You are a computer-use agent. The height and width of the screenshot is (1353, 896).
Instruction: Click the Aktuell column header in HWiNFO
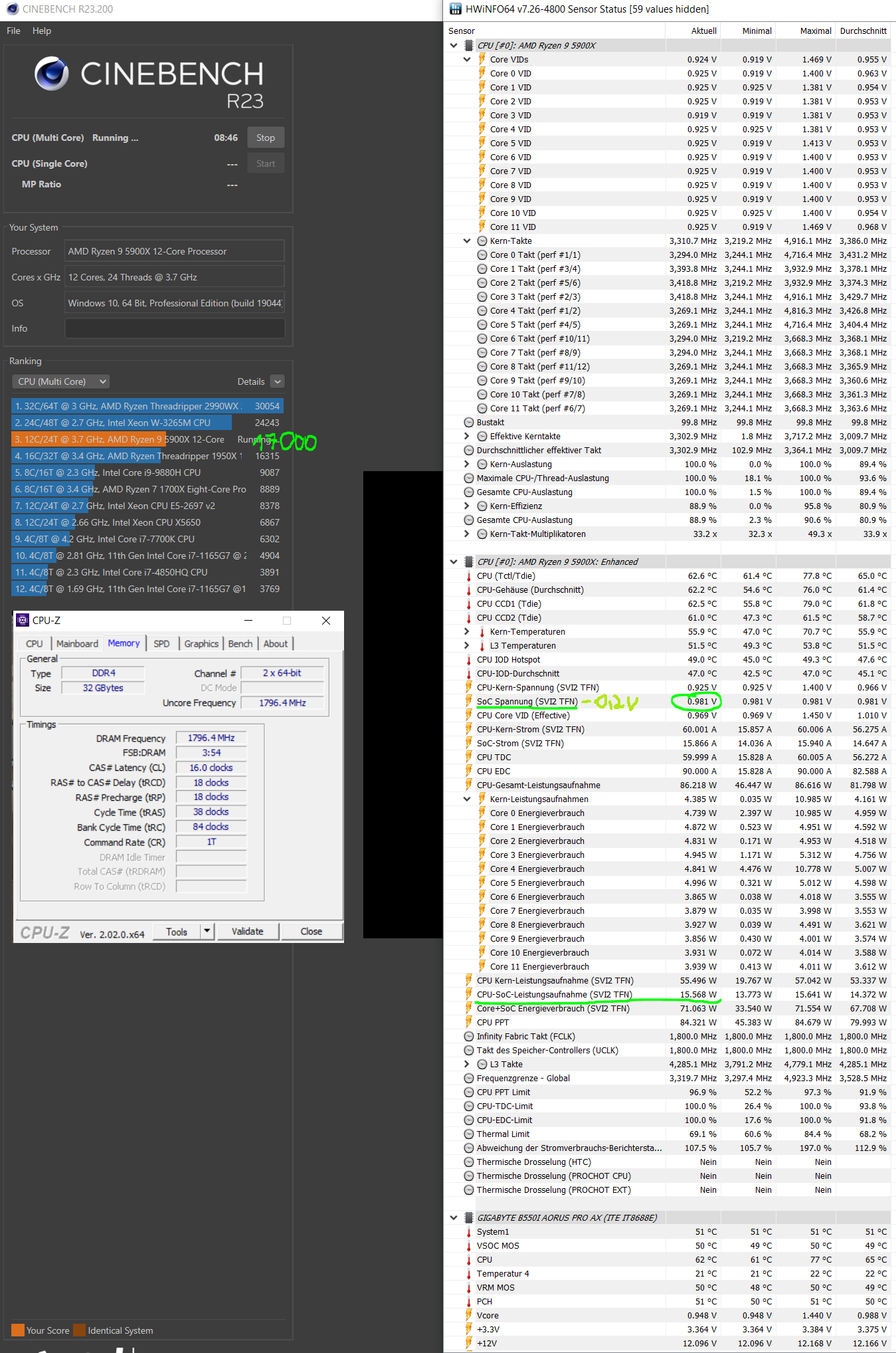point(704,31)
